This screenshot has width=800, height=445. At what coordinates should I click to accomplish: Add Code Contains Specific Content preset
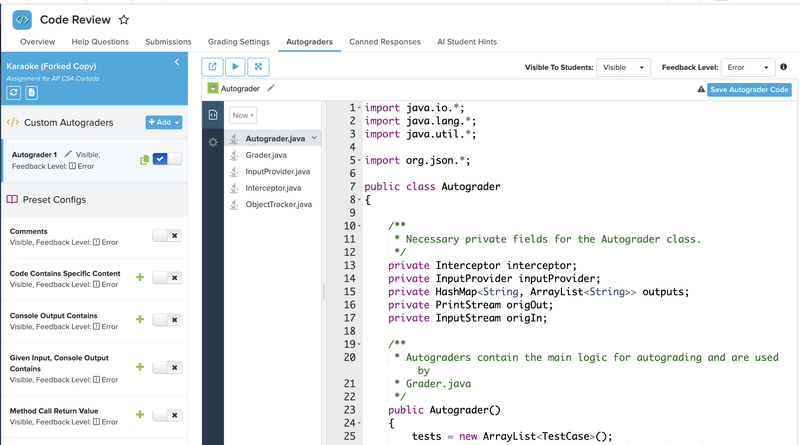pos(140,278)
